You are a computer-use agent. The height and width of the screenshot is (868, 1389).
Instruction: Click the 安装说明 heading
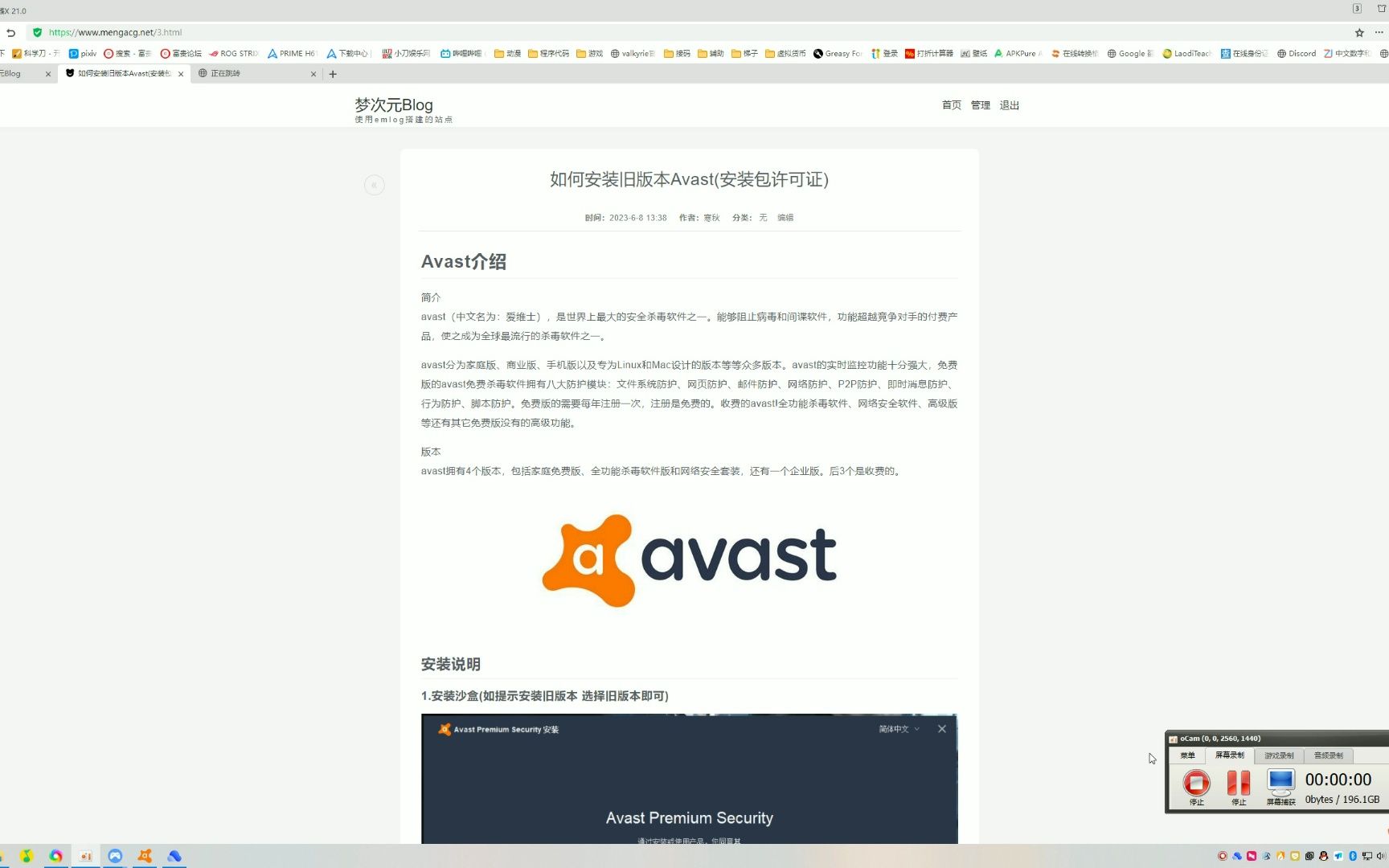click(x=451, y=665)
